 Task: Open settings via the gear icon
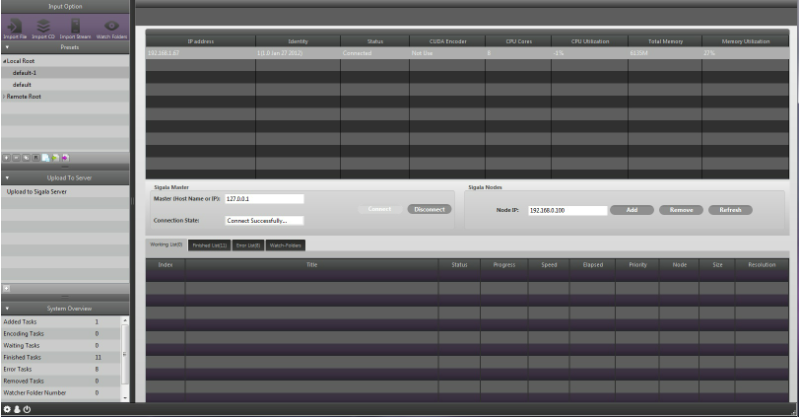7,409
